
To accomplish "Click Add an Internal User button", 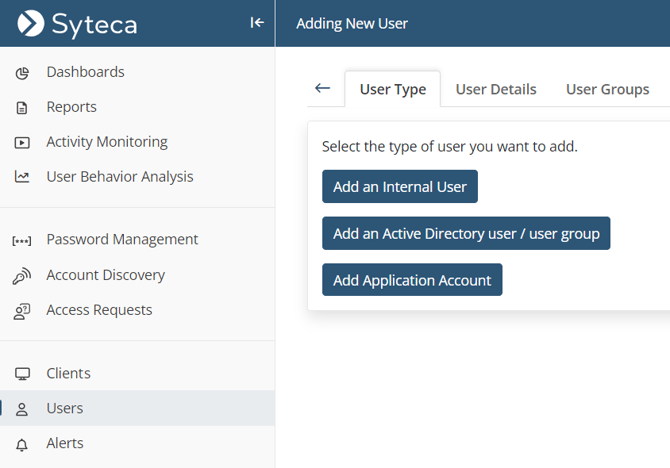I will click(x=400, y=187).
